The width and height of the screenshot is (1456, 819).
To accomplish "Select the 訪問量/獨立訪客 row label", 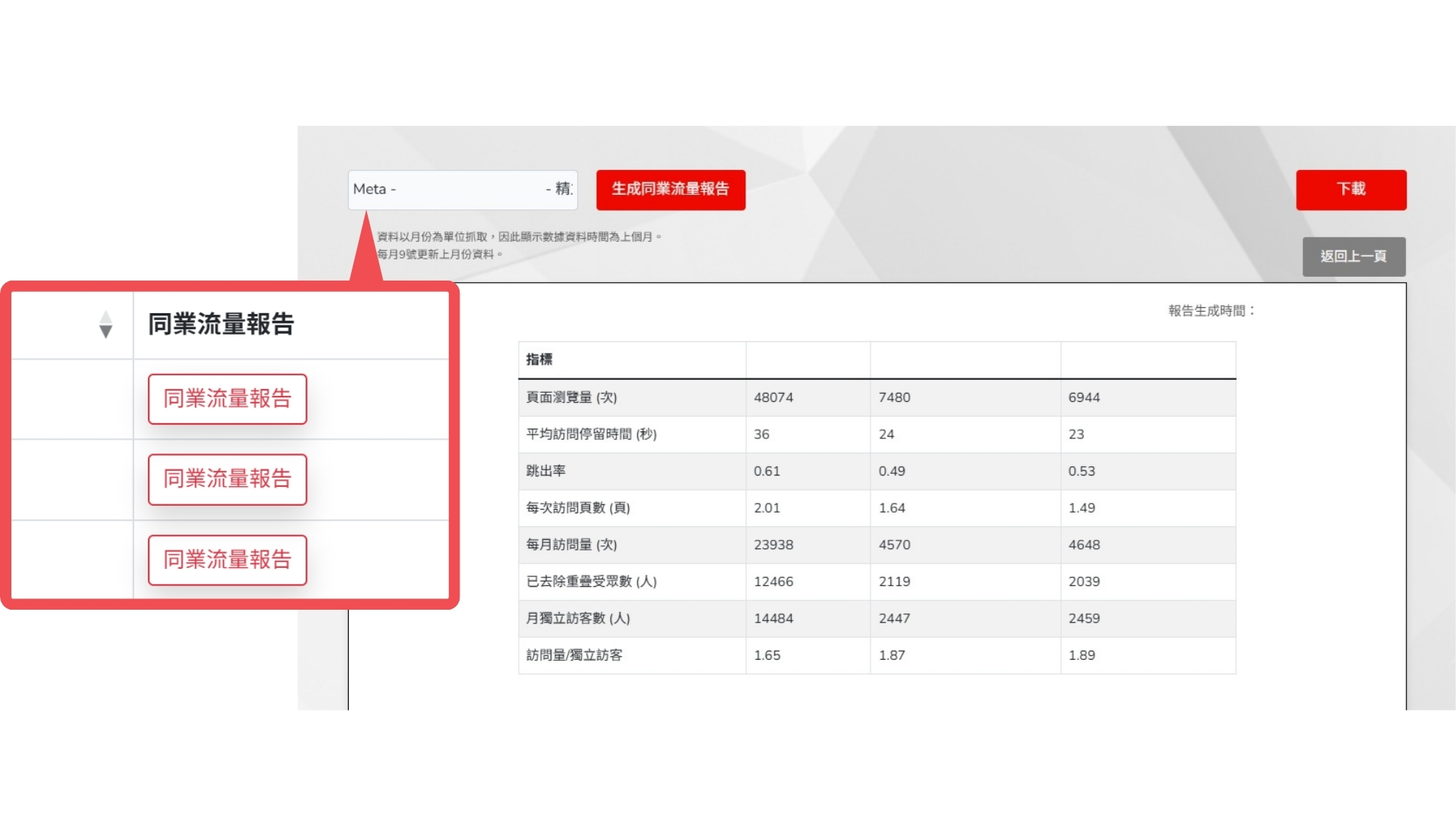I will (574, 655).
